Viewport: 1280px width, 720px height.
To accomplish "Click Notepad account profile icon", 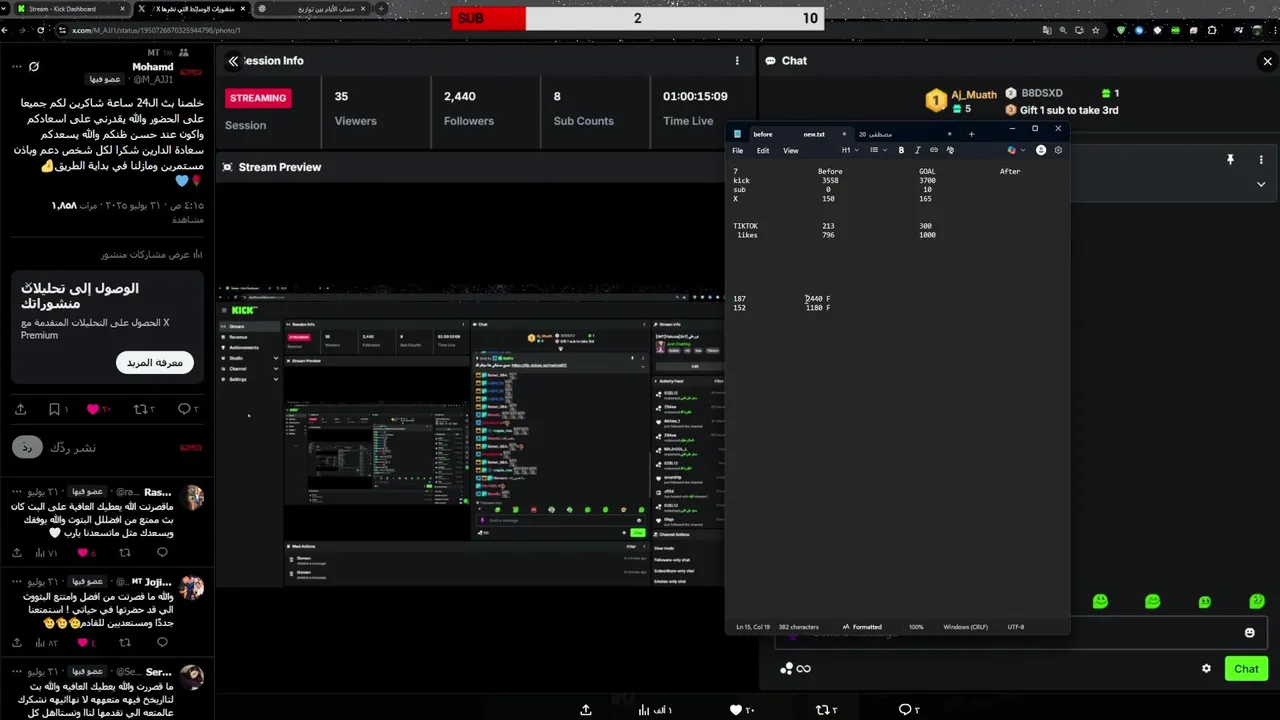I will click(1041, 150).
